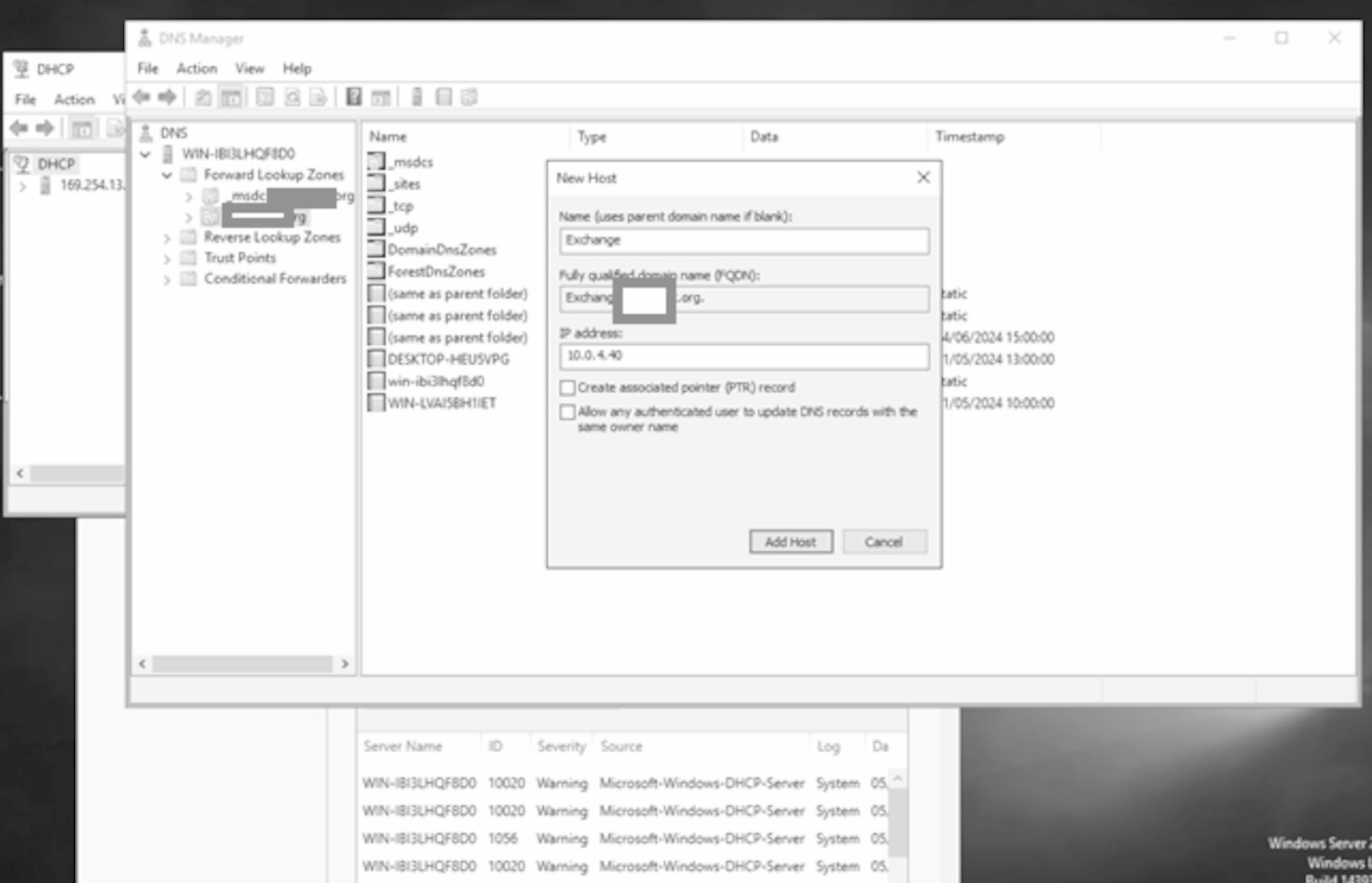Image resolution: width=1372 pixels, height=883 pixels.
Task: Check Allow any authenticated user to update
Action: 567,412
